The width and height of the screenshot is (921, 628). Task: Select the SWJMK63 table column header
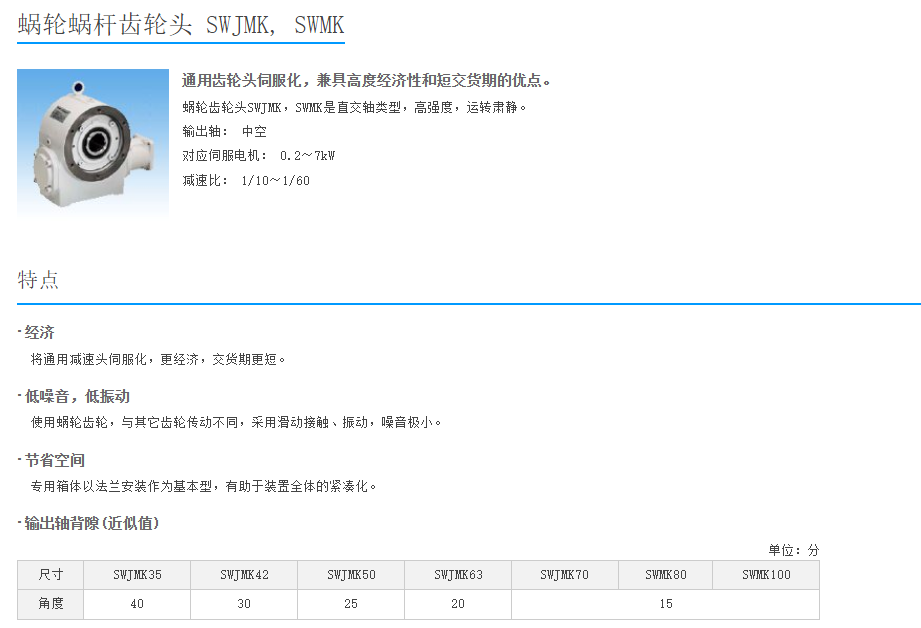point(458,575)
